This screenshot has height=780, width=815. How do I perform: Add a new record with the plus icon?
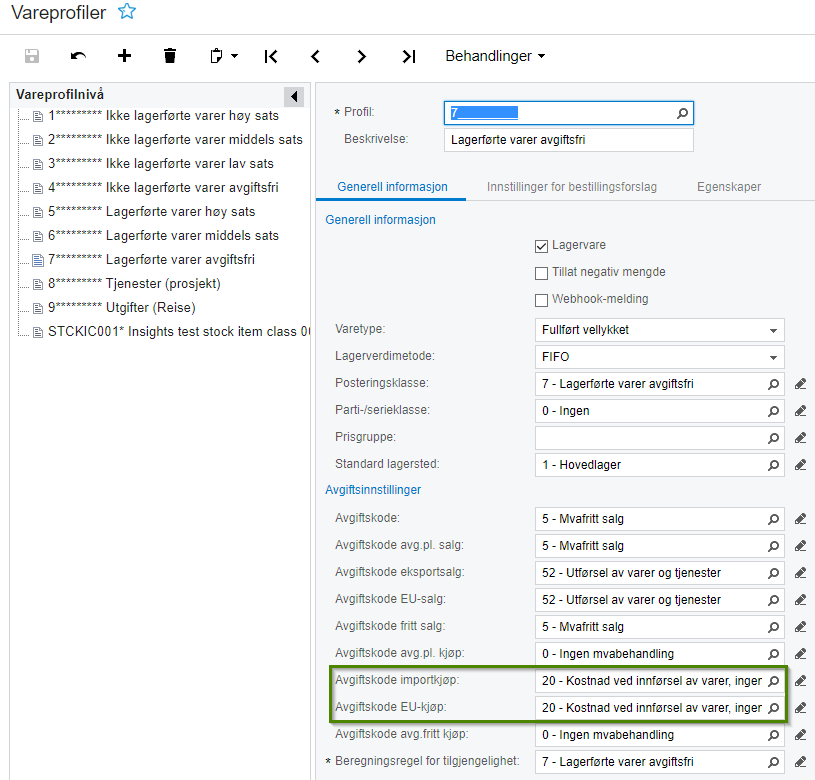(x=124, y=56)
